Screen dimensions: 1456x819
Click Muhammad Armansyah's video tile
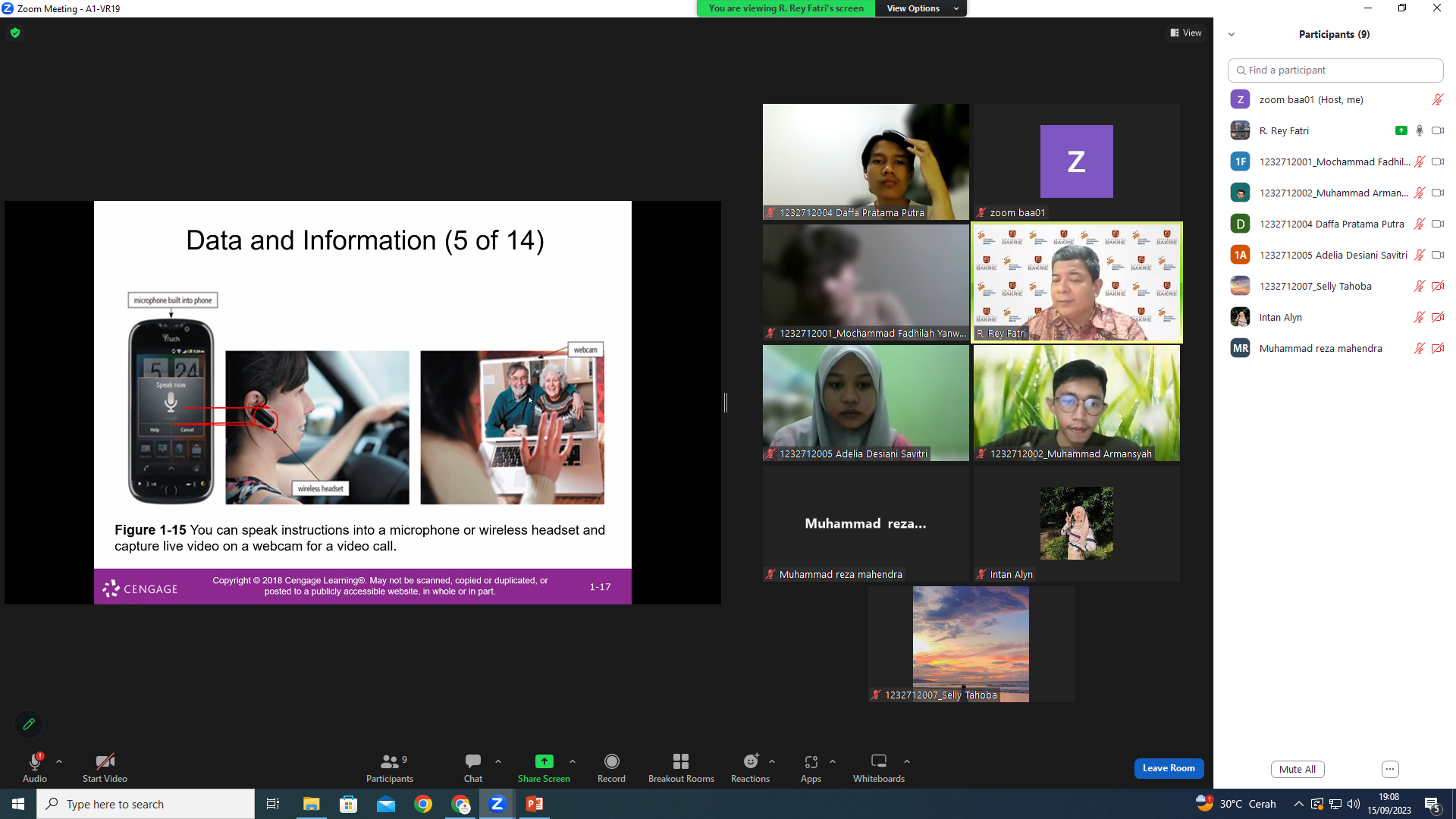[x=1077, y=403]
